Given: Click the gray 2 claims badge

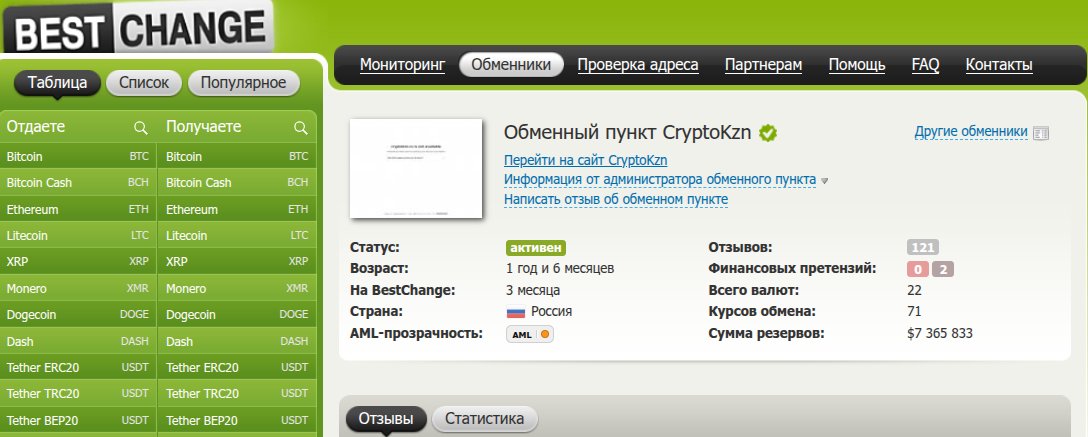Looking at the screenshot, I should pos(943,269).
